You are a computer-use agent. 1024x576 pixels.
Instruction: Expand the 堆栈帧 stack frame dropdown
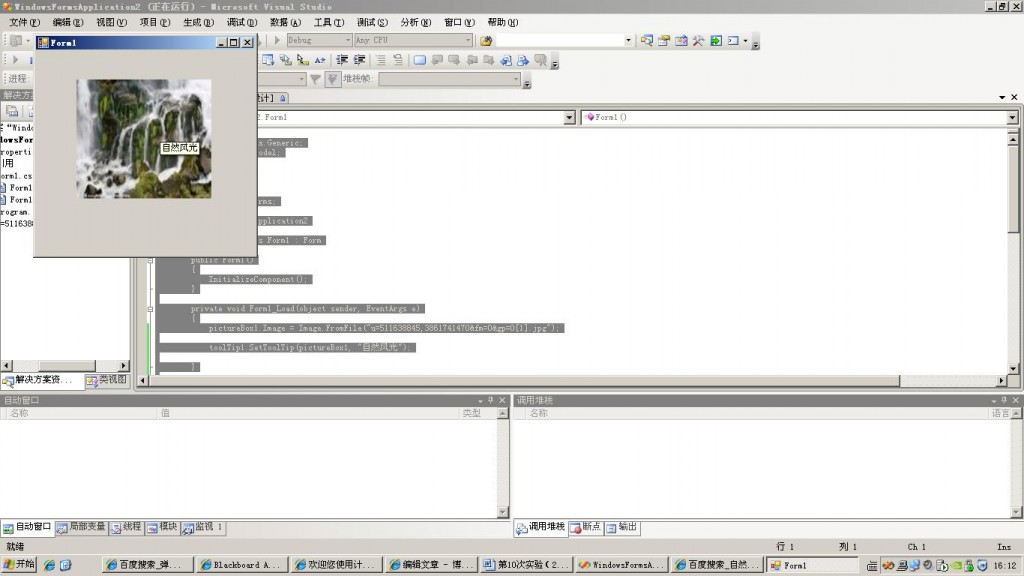(516, 79)
